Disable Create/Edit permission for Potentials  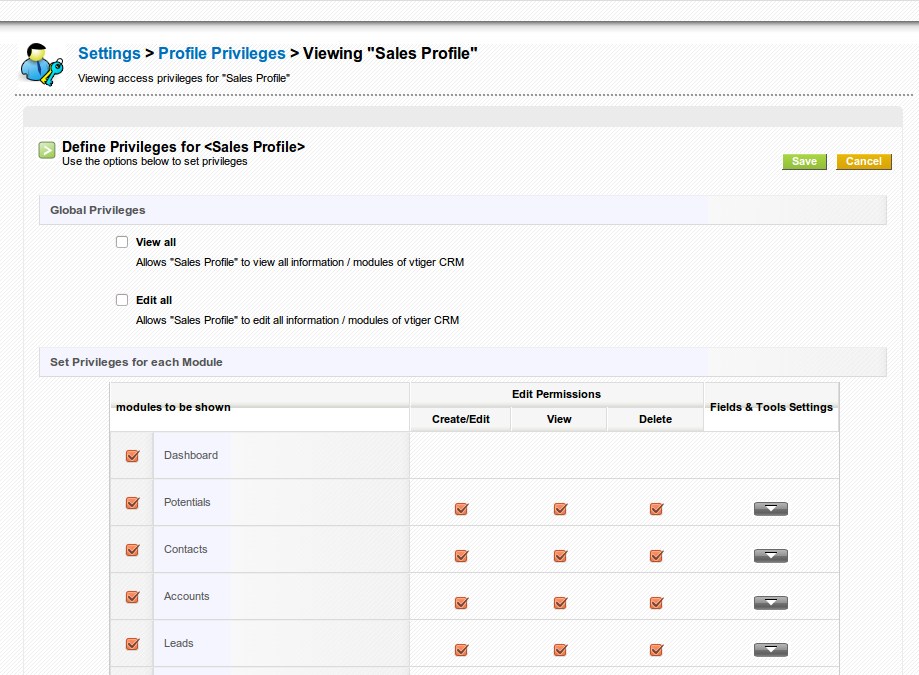pyautogui.click(x=461, y=509)
